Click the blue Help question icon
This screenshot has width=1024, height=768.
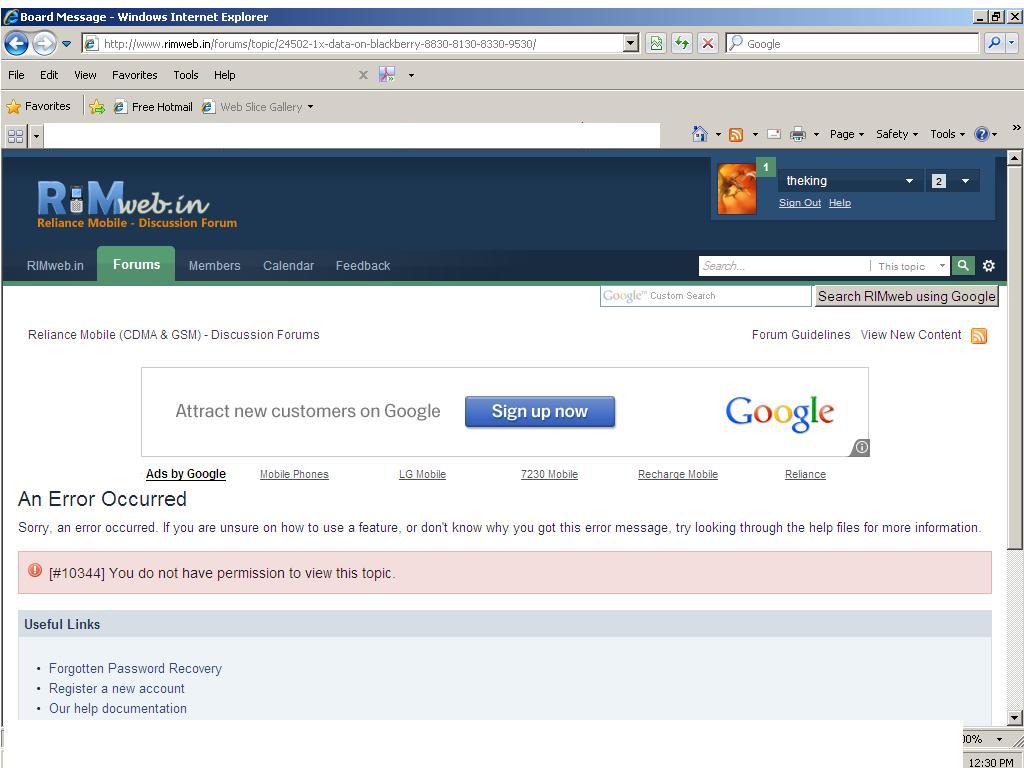tap(982, 134)
